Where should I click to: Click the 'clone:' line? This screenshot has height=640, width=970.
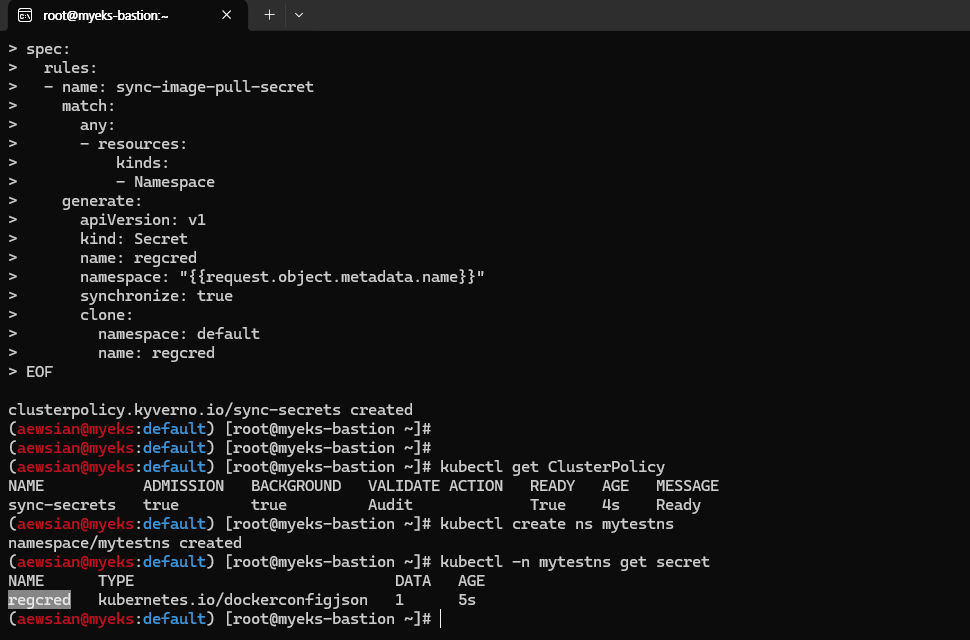click(106, 315)
